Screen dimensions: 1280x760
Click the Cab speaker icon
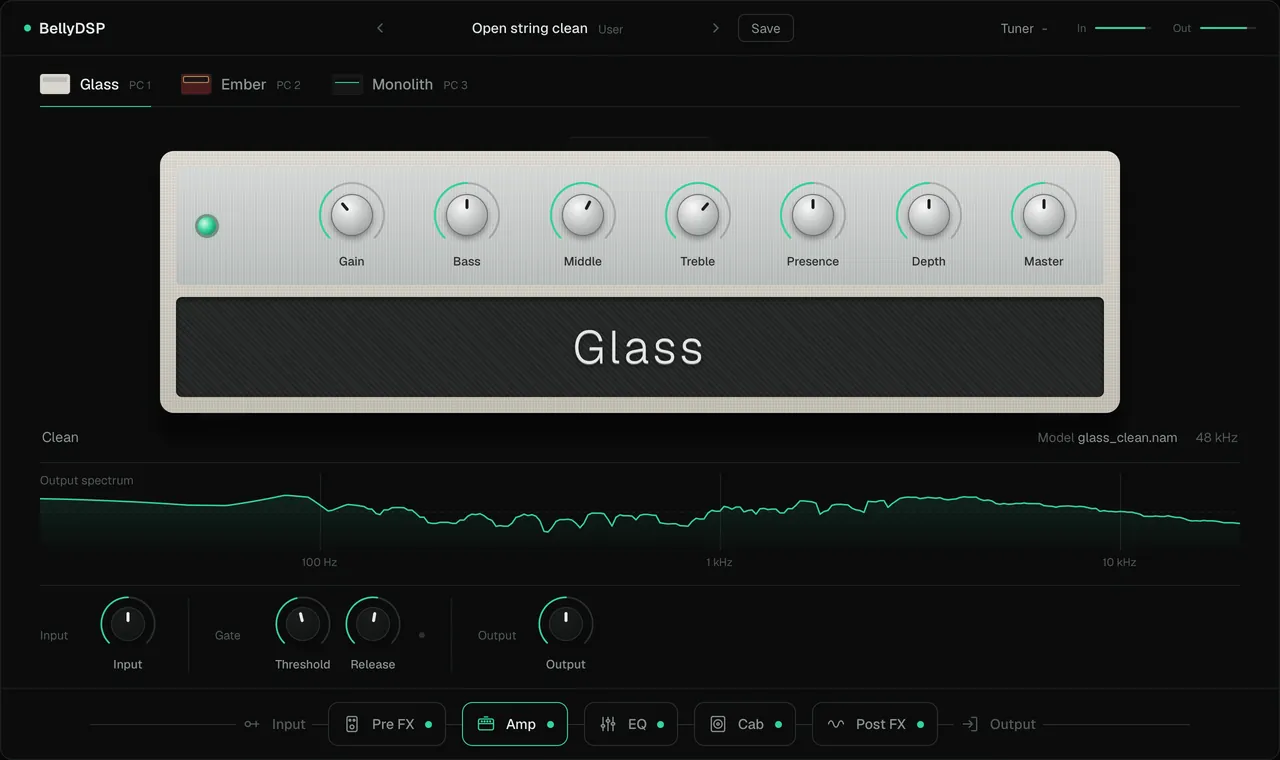coord(718,724)
